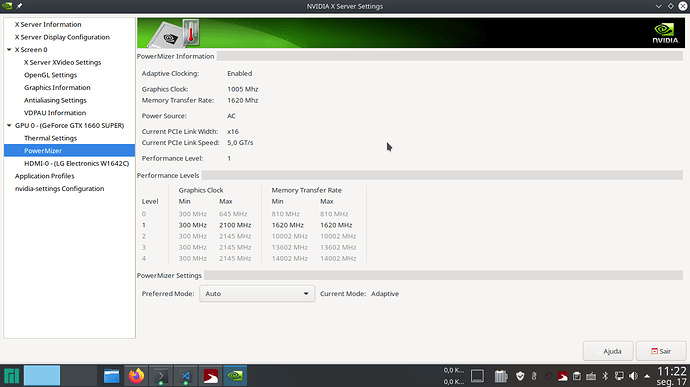Open HDMI-0 LG Electronics W1642C entry
The image size is (690, 387).
point(77,163)
